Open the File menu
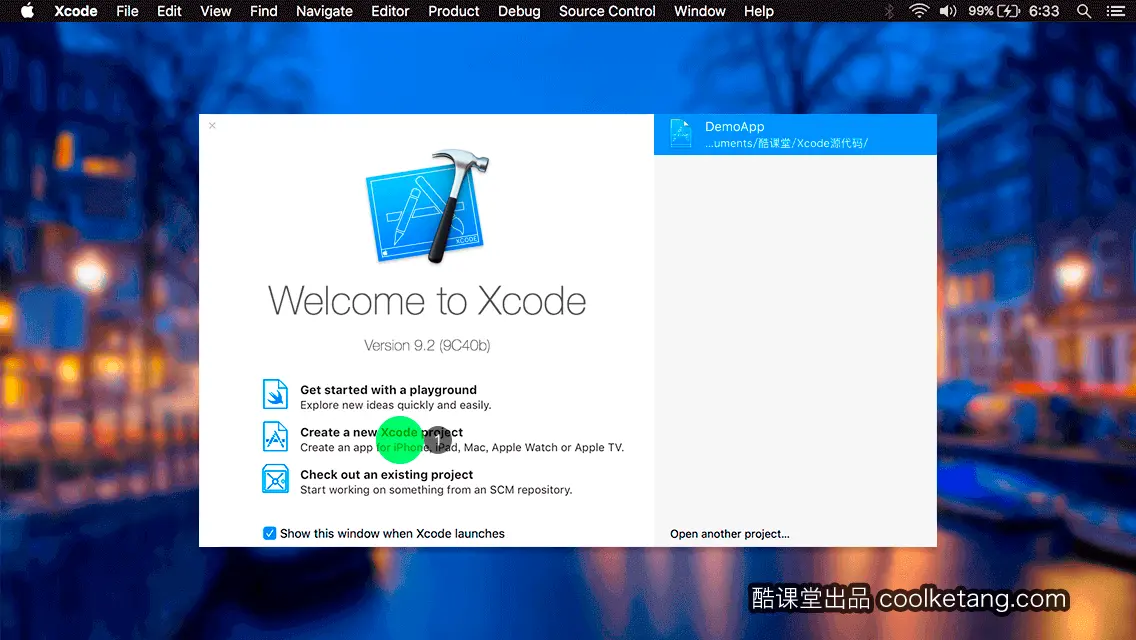Image resolution: width=1136 pixels, height=640 pixels. tap(128, 11)
